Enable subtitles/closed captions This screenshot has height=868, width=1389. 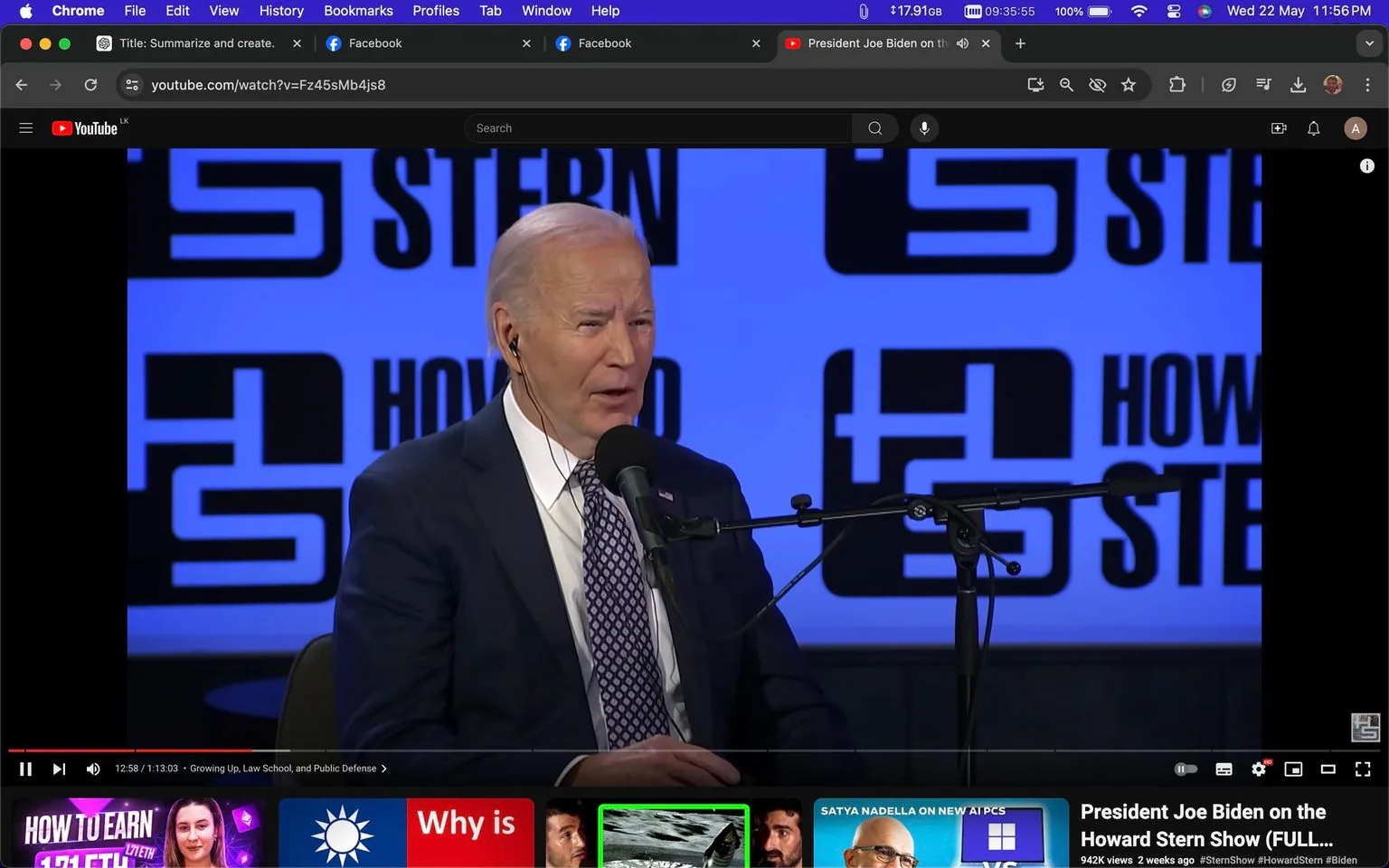point(1224,769)
